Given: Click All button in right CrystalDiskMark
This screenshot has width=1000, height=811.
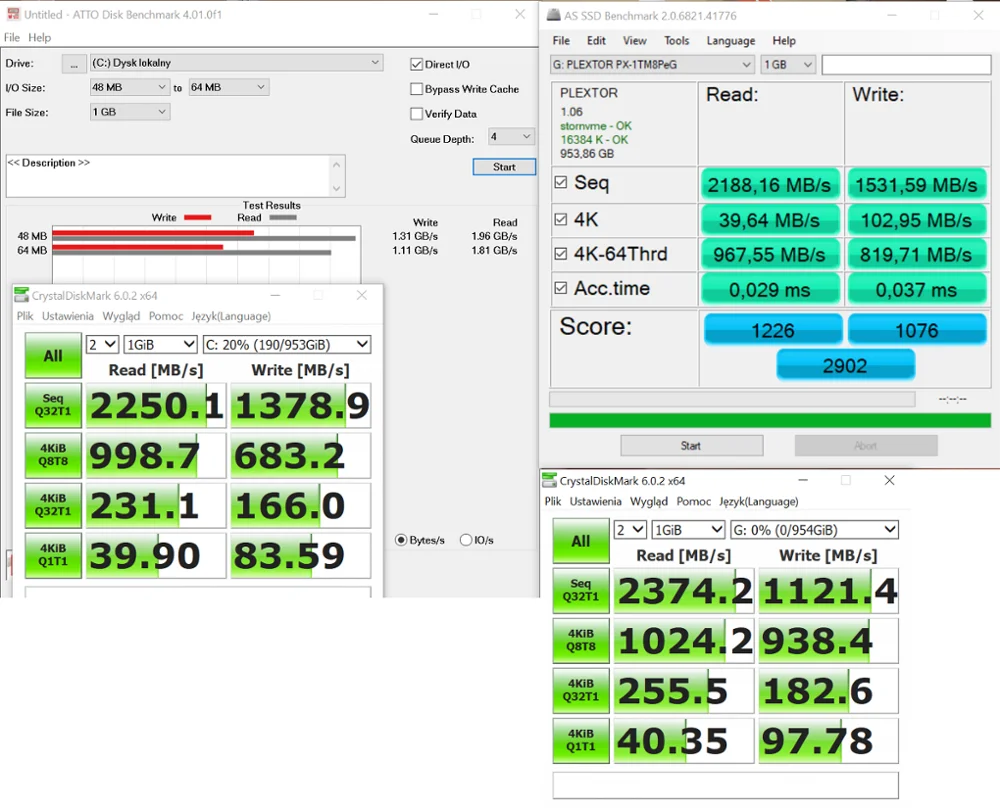Looking at the screenshot, I should [x=580, y=541].
